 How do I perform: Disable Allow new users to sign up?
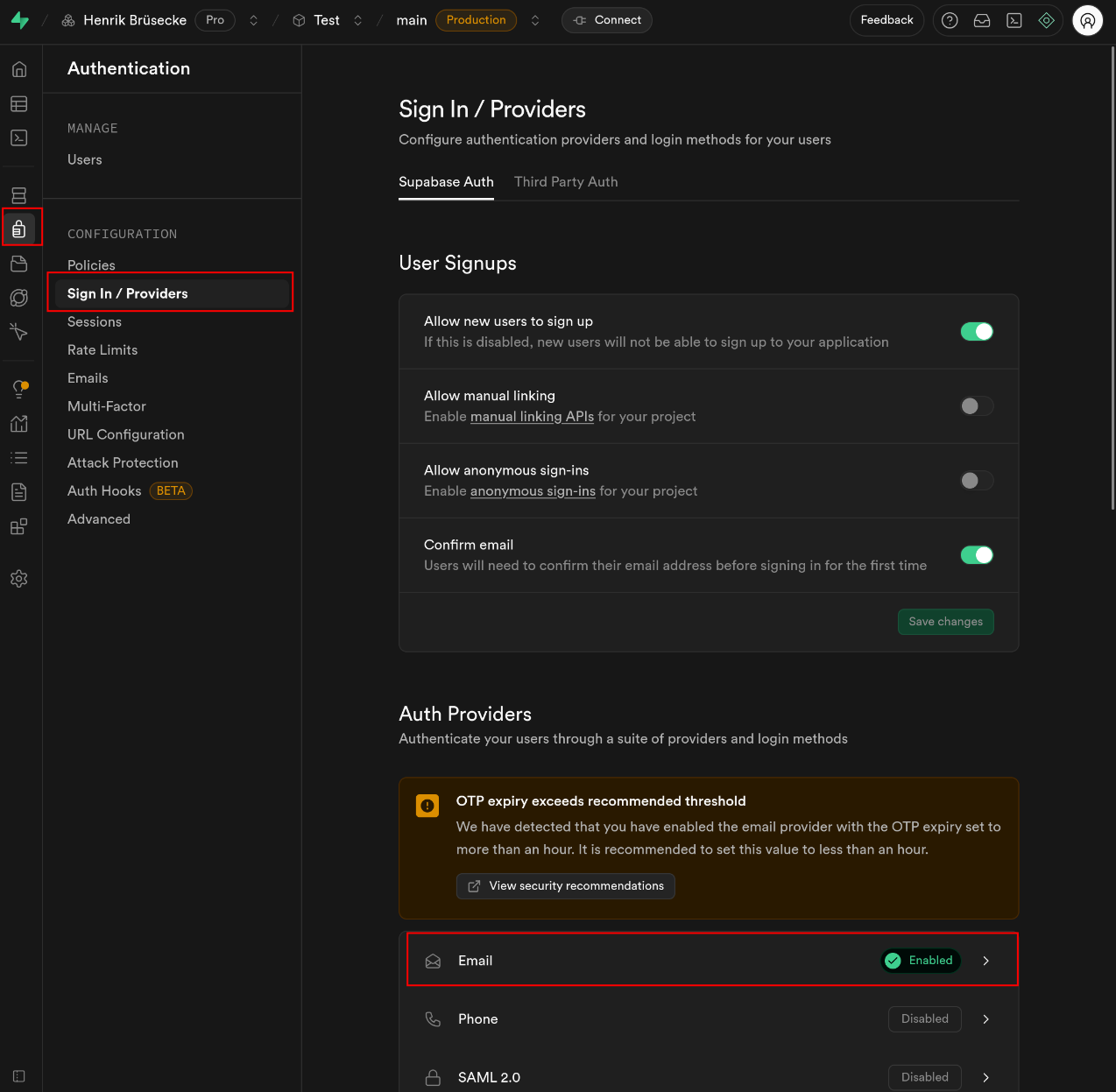point(977,332)
